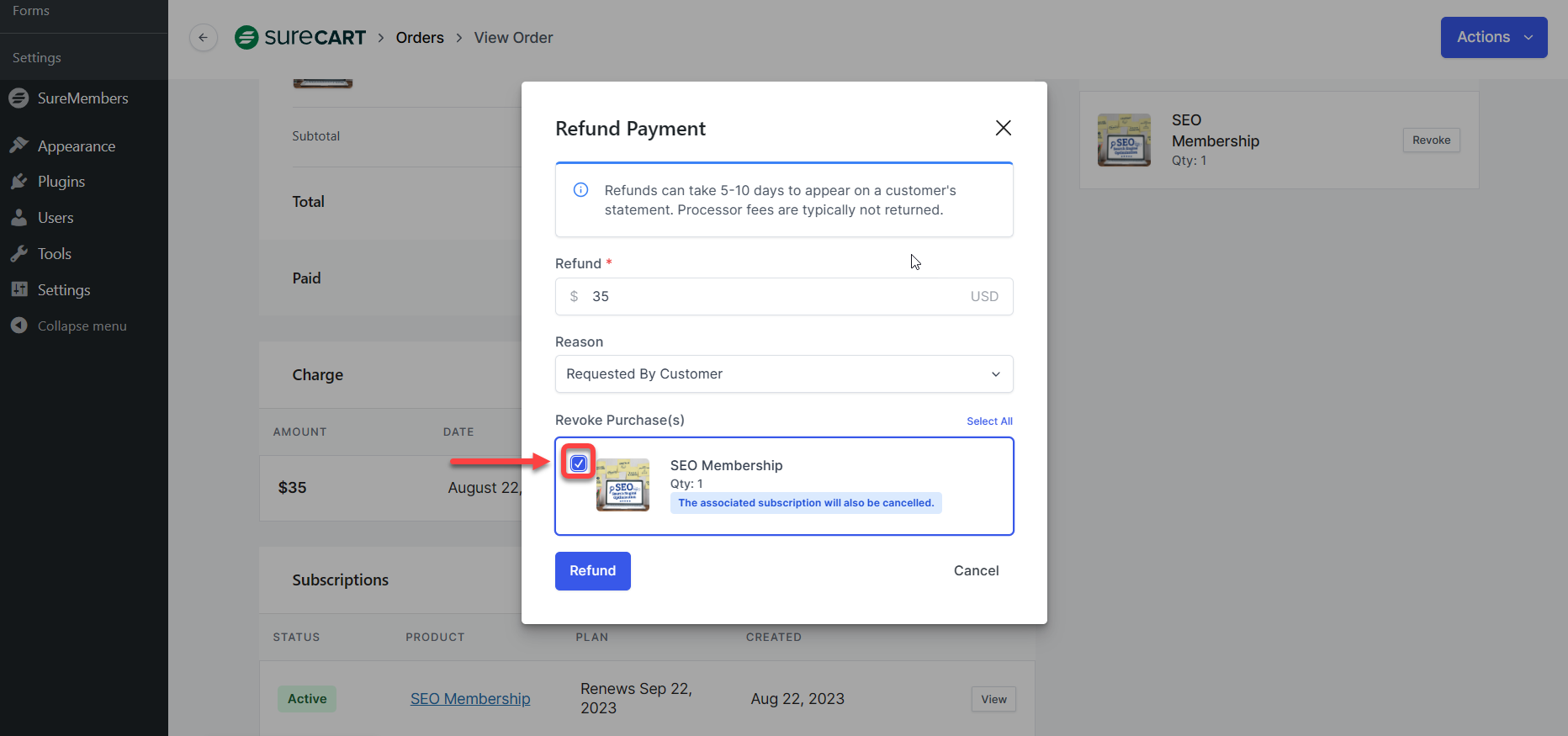Screen dimensions: 1568x736
Task: Click the Collapse menu arrow icon
Action: click(19, 326)
